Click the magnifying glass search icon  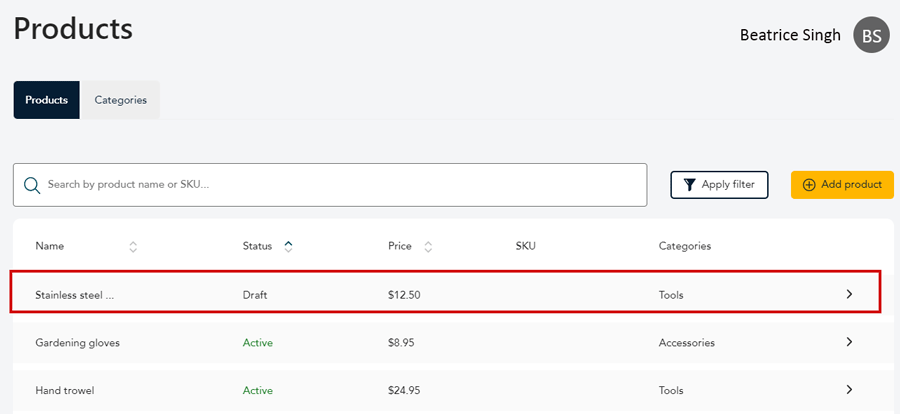[32, 185]
